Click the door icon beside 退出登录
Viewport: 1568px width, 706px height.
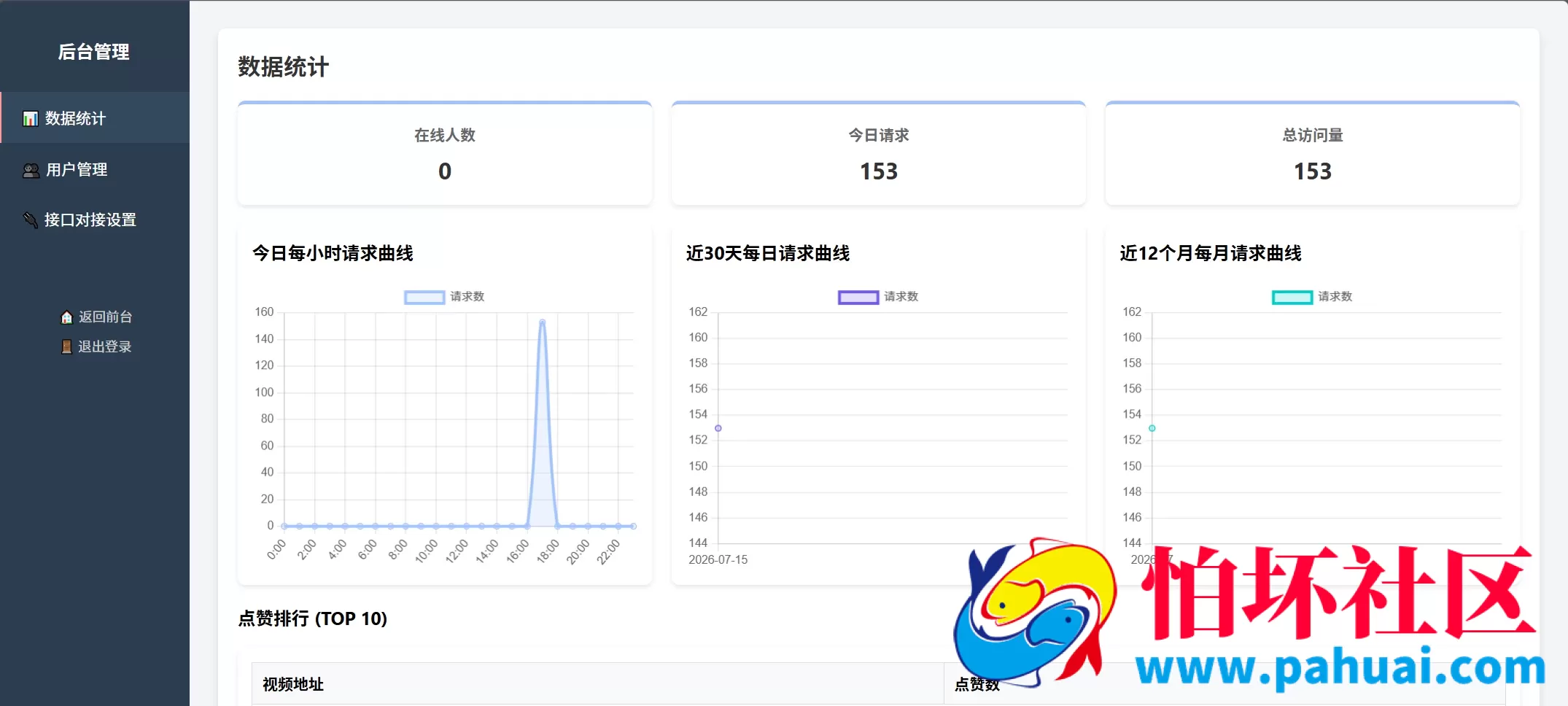[66, 347]
